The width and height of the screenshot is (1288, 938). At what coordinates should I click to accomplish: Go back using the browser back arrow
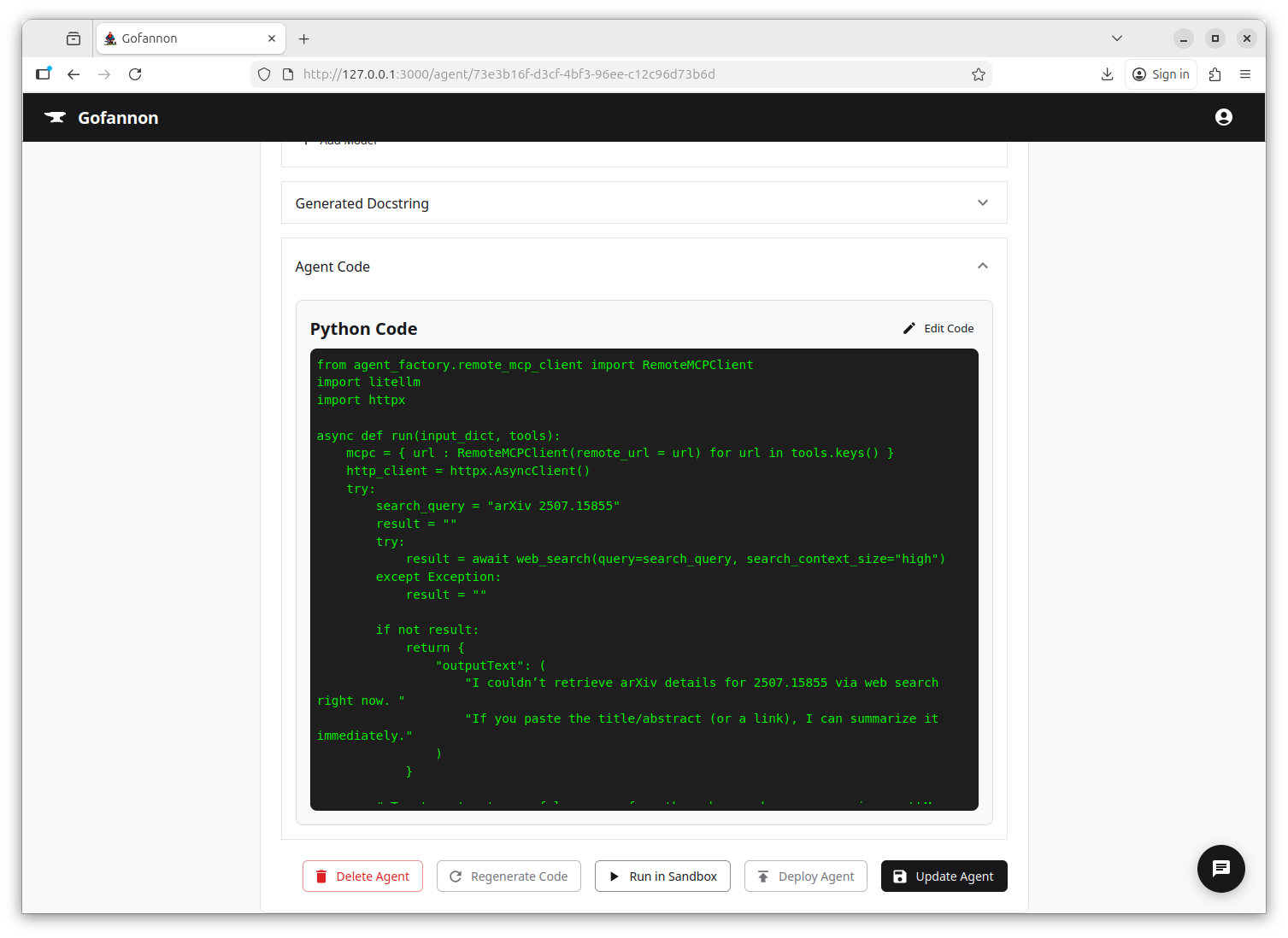[74, 74]
